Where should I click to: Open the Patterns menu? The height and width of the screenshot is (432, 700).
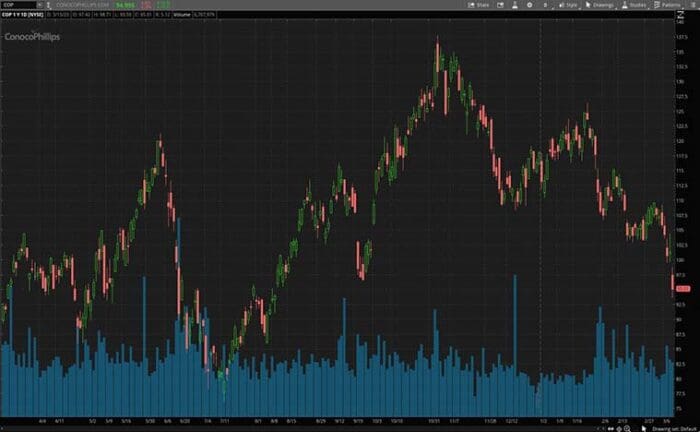667,5
